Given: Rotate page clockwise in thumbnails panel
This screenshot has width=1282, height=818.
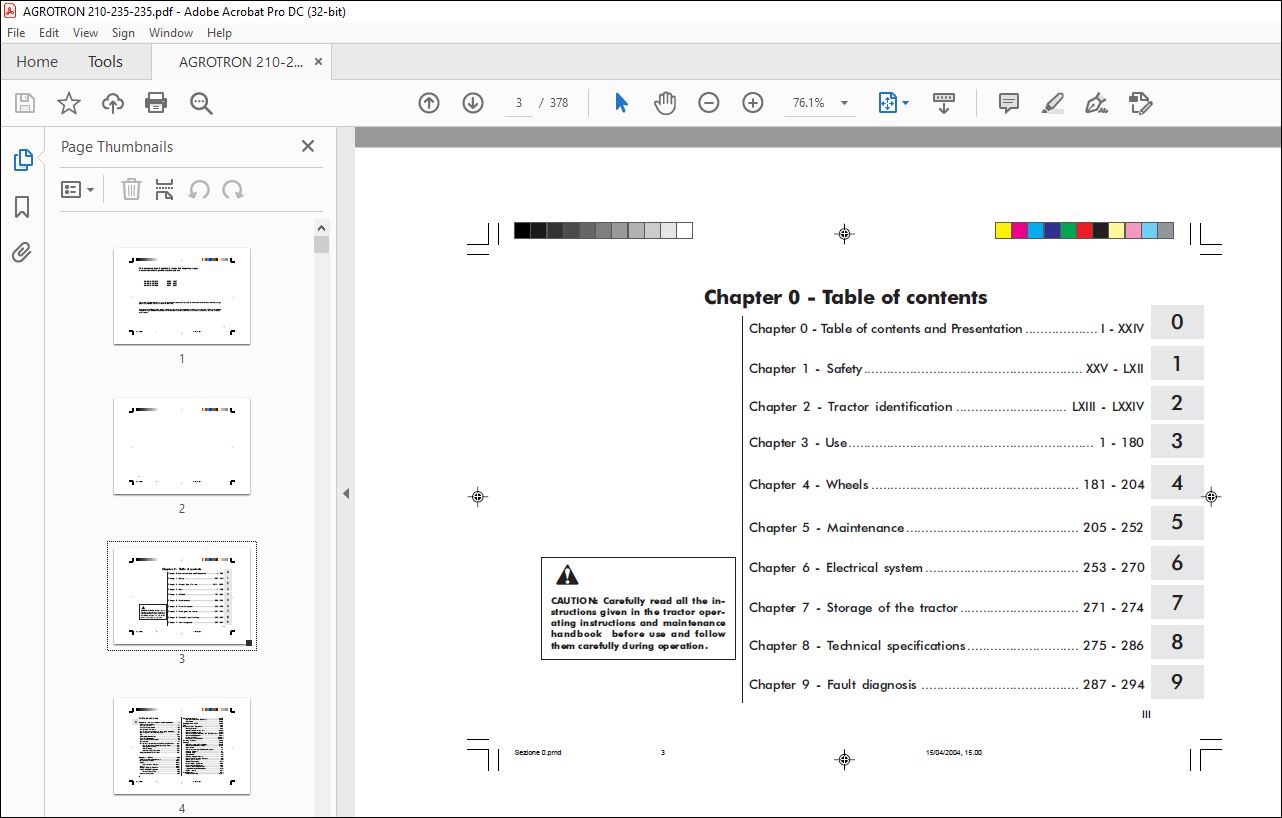Looking at the screenshot, I should [233, 189].
